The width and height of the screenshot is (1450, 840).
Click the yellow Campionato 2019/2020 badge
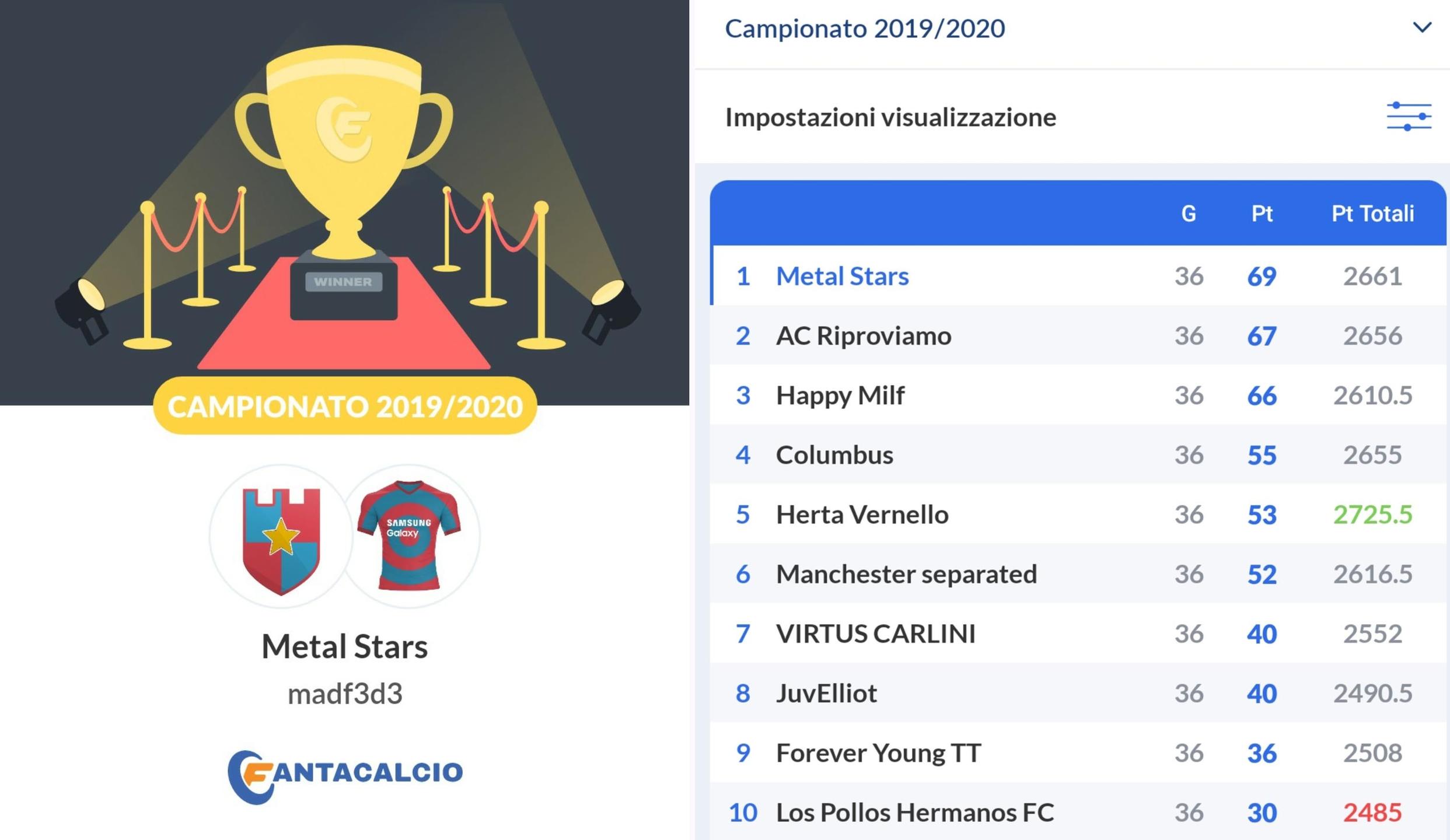[x=345, y=407]
